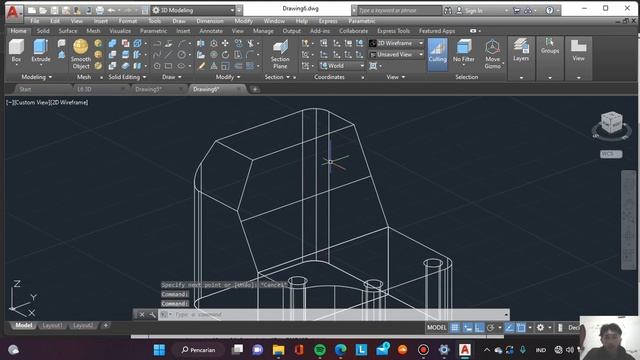
Task: Switch to the Solid ribbon tab
Action: (x=43, y=31)
